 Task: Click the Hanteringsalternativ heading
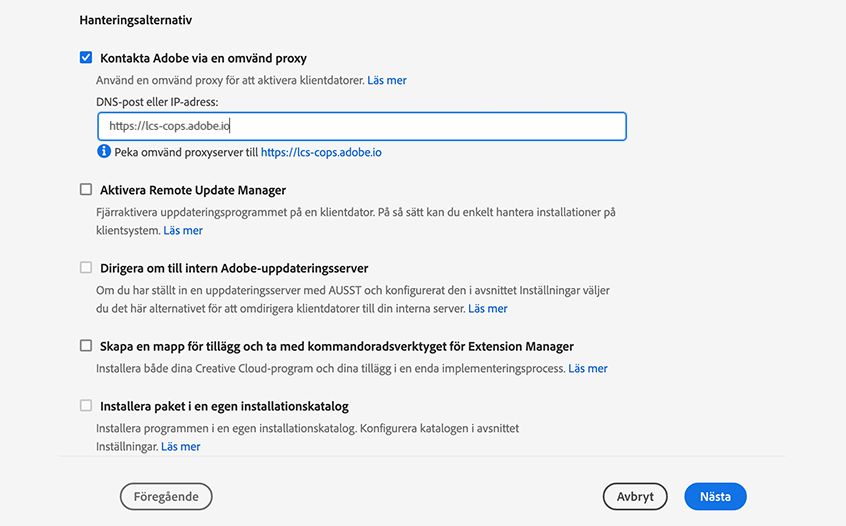pos(136,19)
